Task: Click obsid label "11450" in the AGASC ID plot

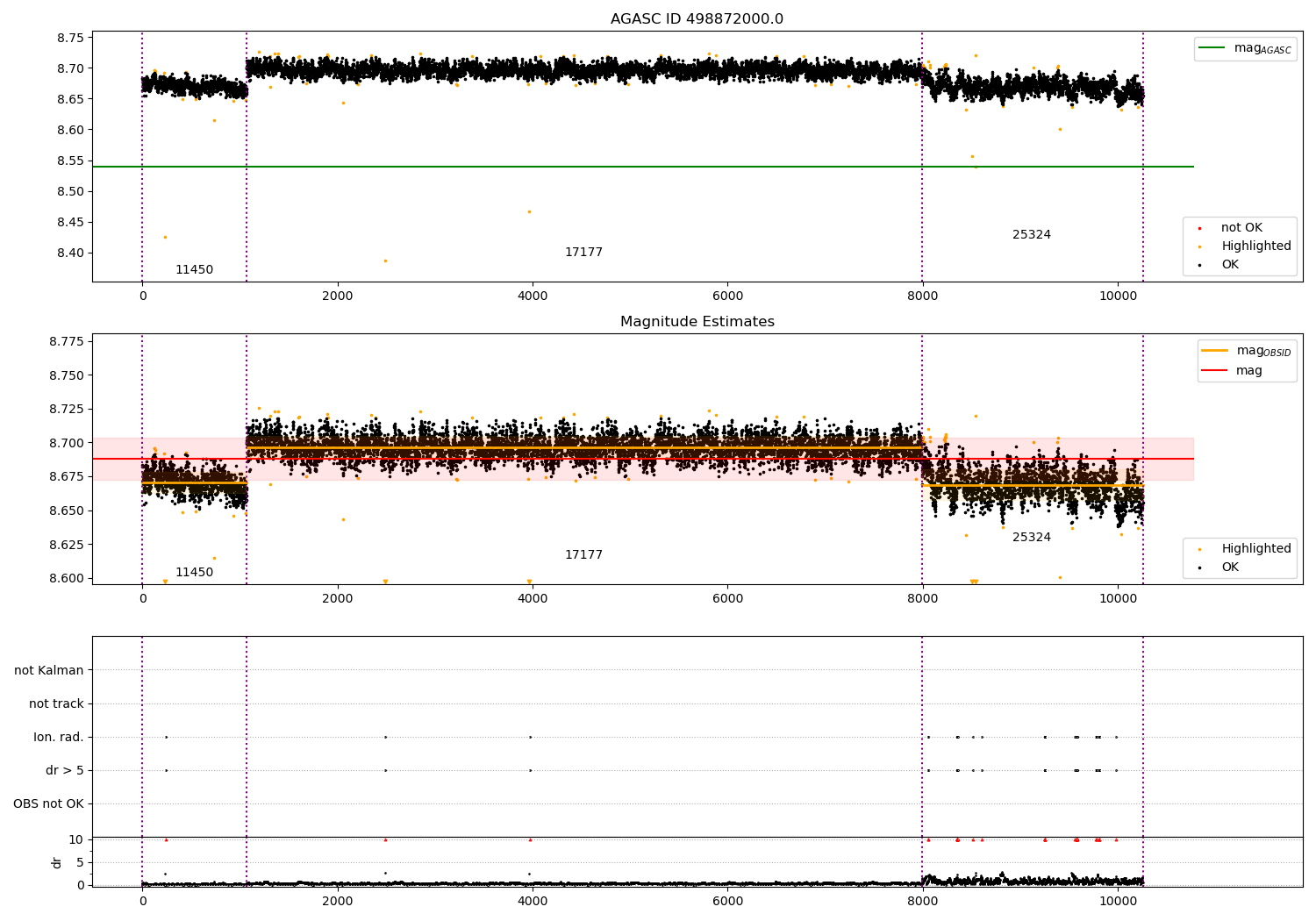Action: click(x=194, y=270)
